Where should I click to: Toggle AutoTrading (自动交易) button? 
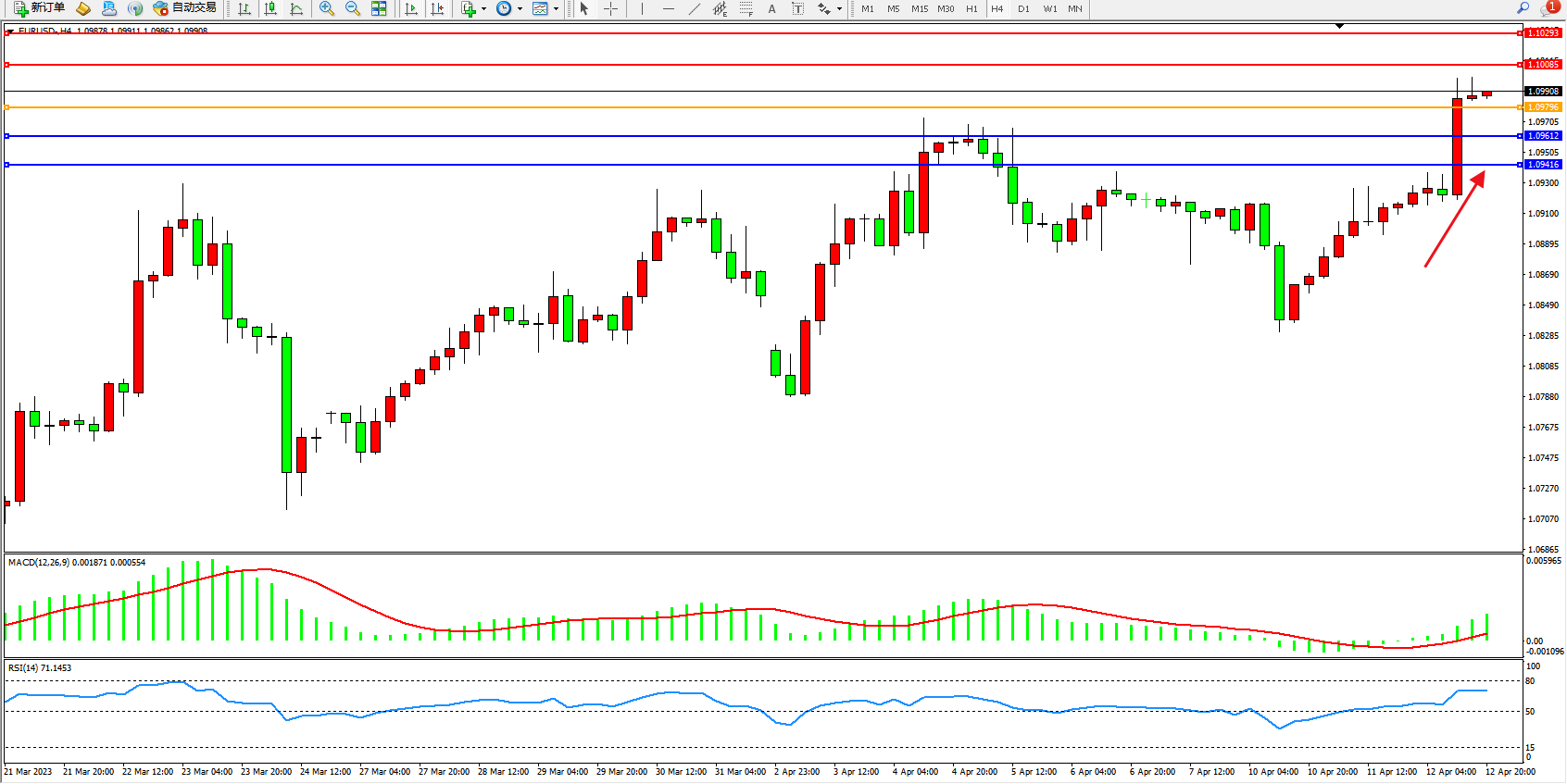185,8
